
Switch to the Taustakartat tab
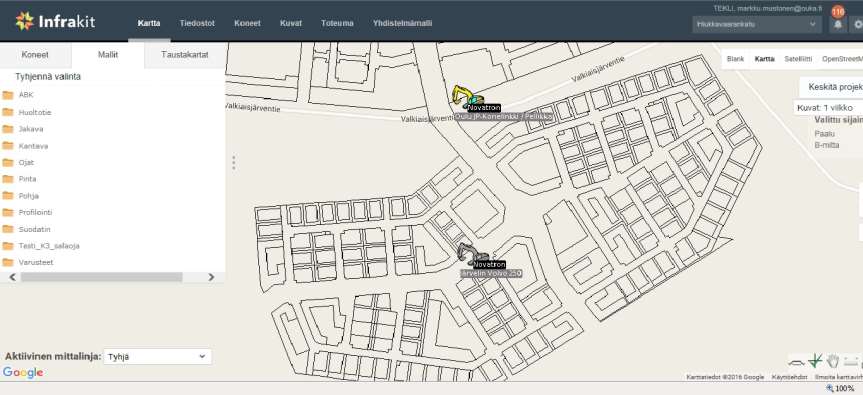tap(185, 55)
